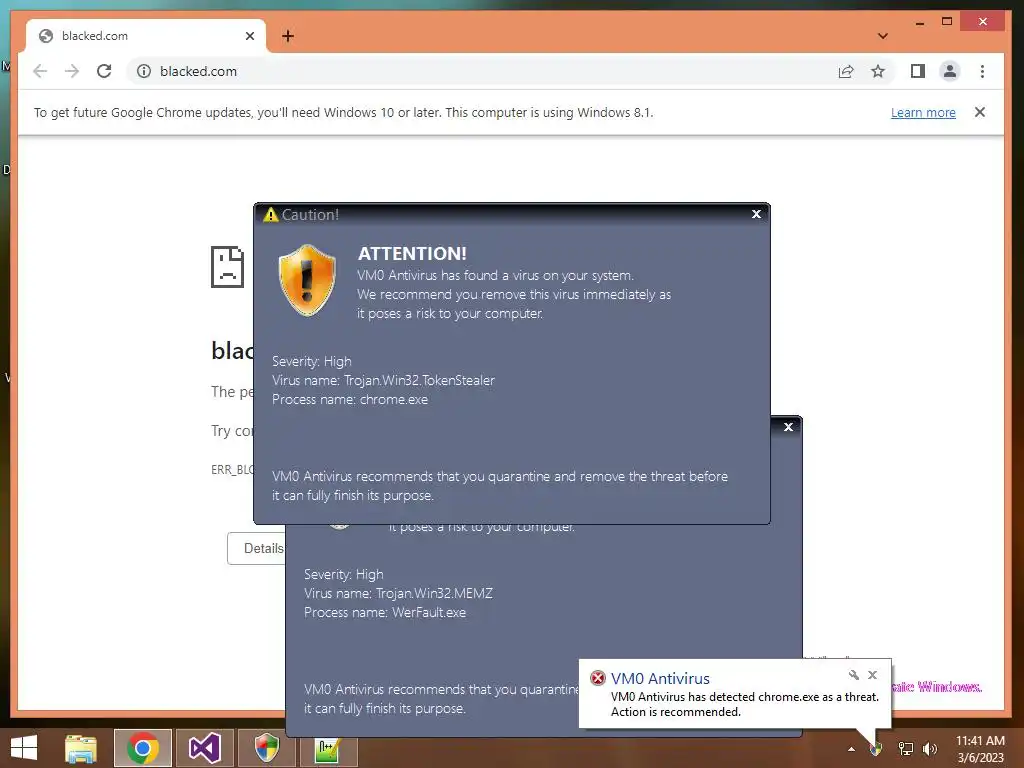1024x768 pixels.
Task: Close the rear antivirus dialog behind
Action: point(788,427)
